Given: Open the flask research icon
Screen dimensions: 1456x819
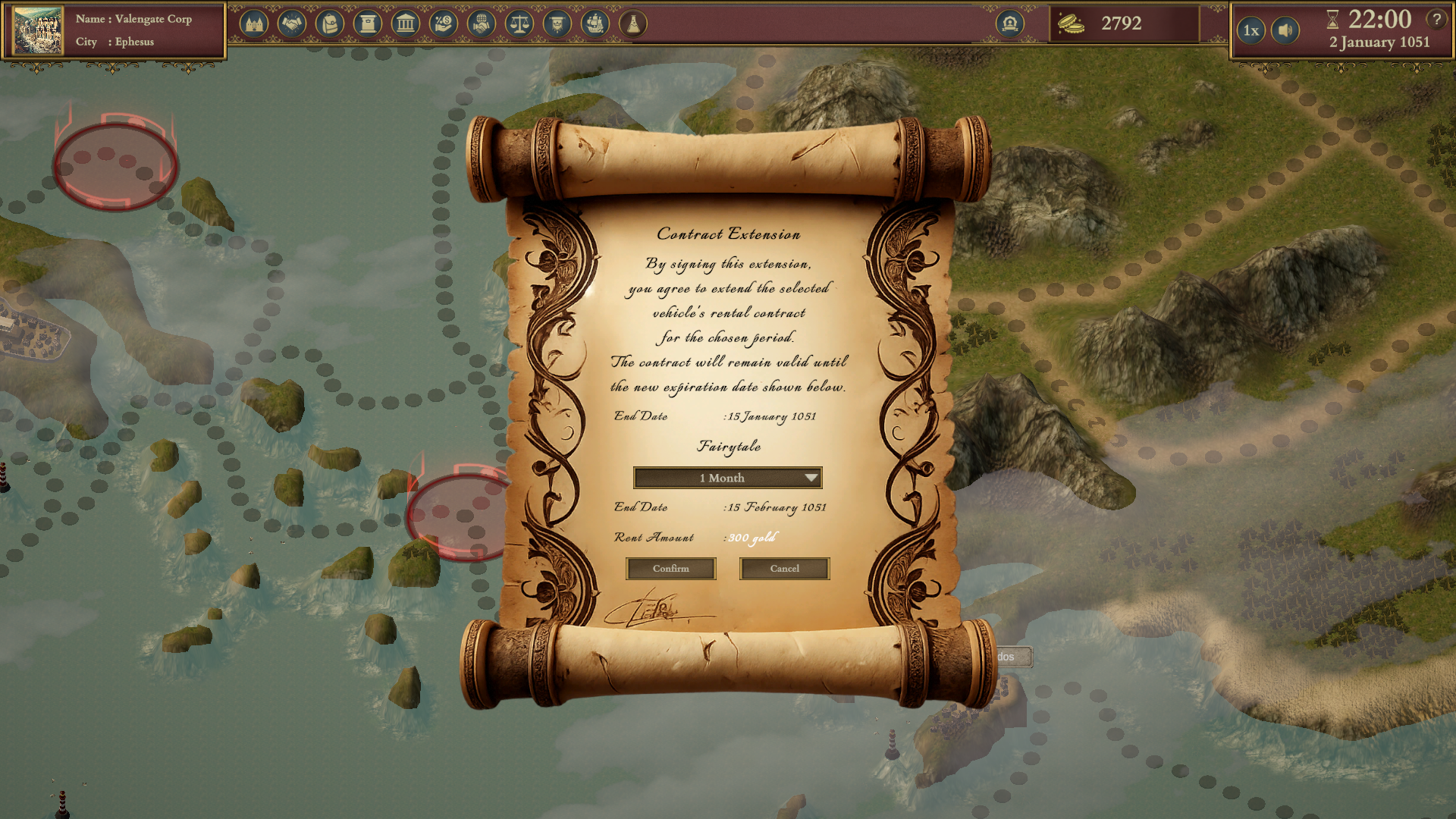Looking at the screenshot, I should tap(633, 24).
